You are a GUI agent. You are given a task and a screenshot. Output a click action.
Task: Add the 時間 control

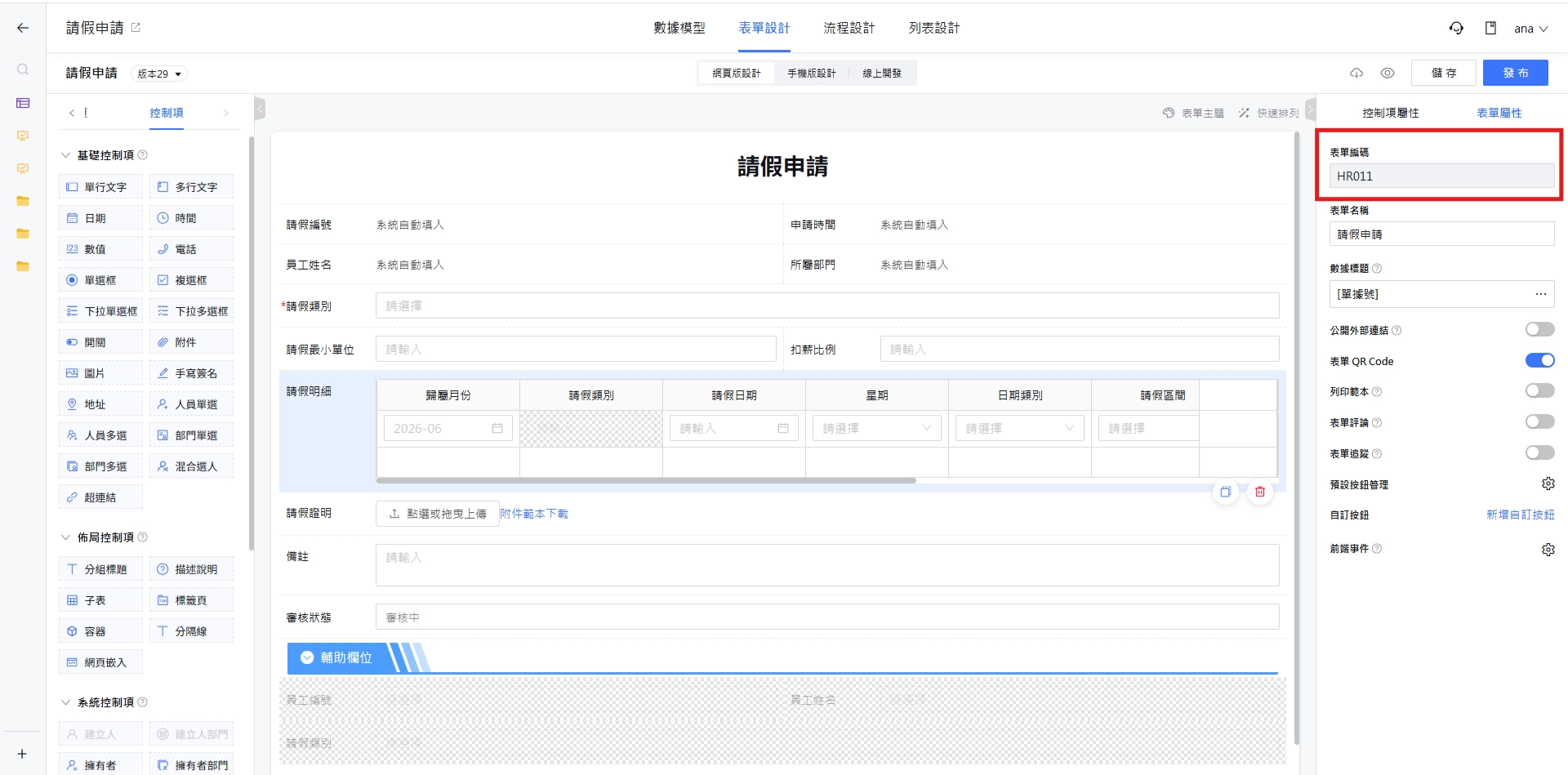[191, 218]
